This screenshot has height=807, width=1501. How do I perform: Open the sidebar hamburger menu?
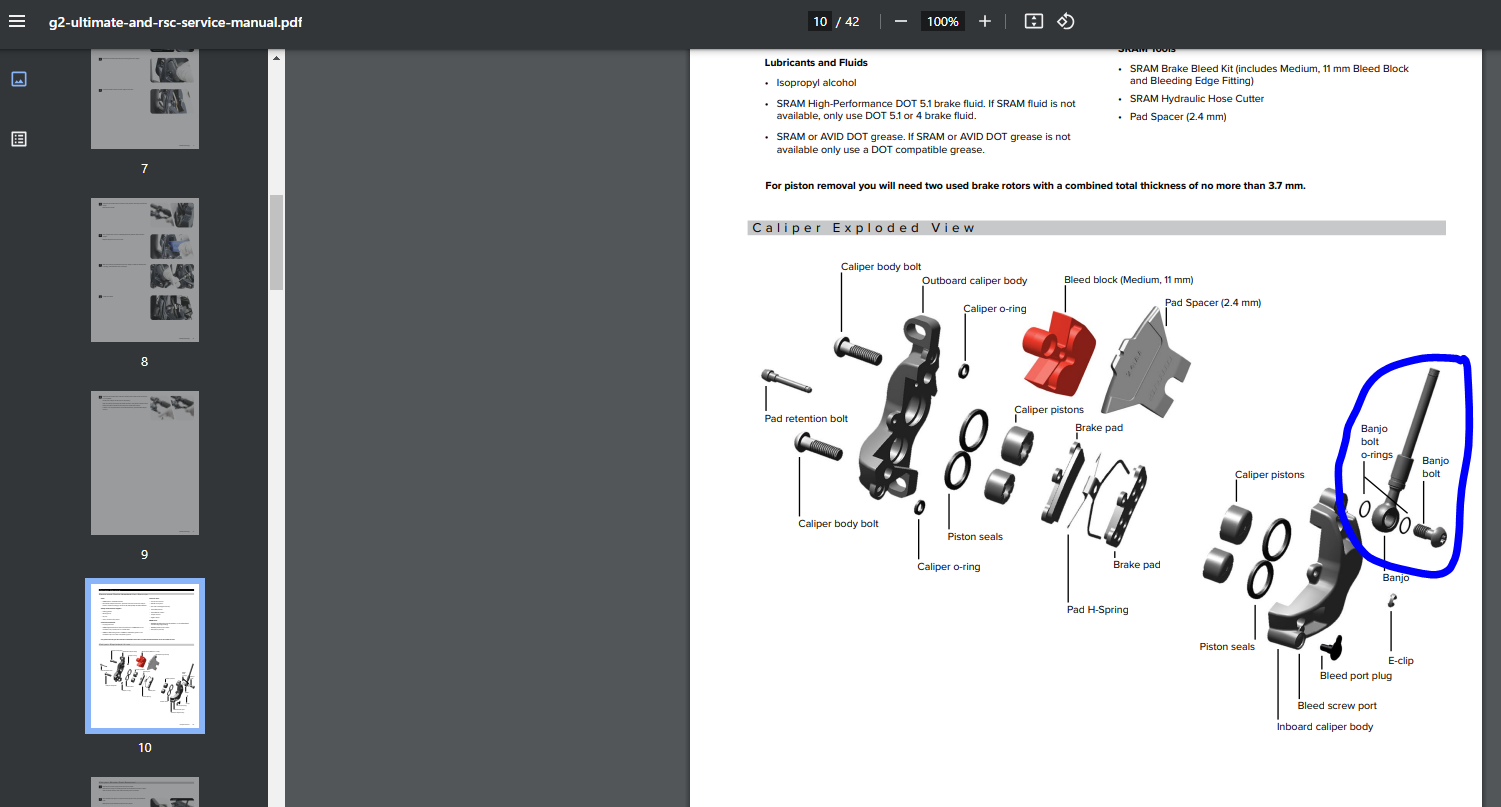click(x=17, y=21)
